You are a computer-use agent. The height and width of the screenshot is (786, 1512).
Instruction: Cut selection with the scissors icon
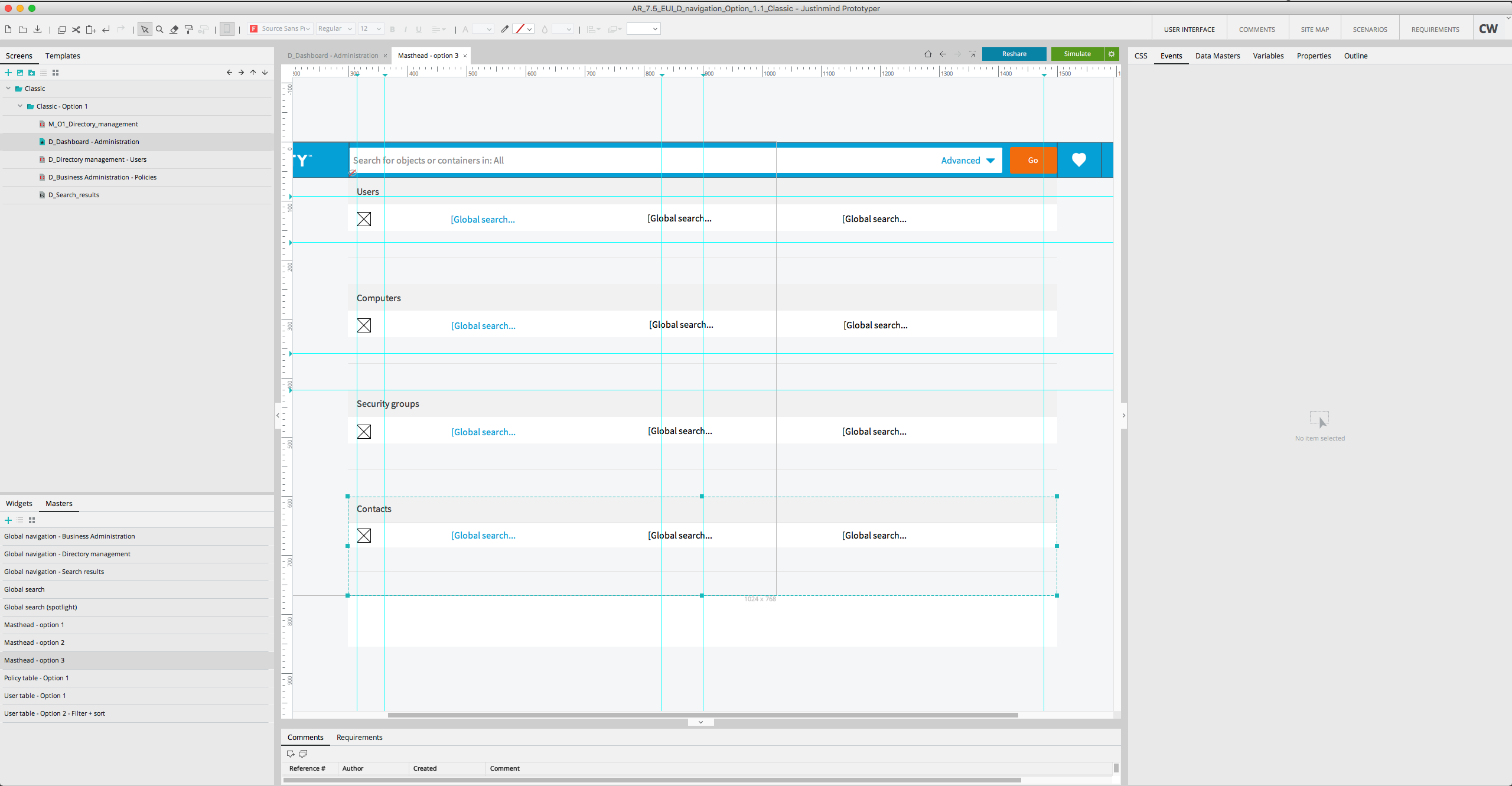coord(76,29)
